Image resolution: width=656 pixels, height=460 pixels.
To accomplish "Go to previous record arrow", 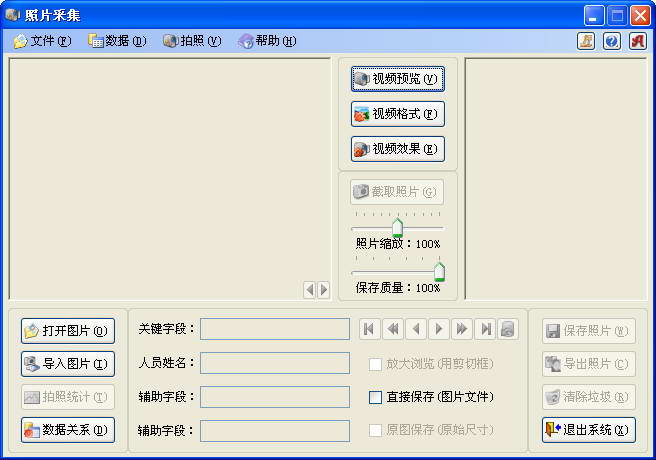I will click(x=416, y=329).
